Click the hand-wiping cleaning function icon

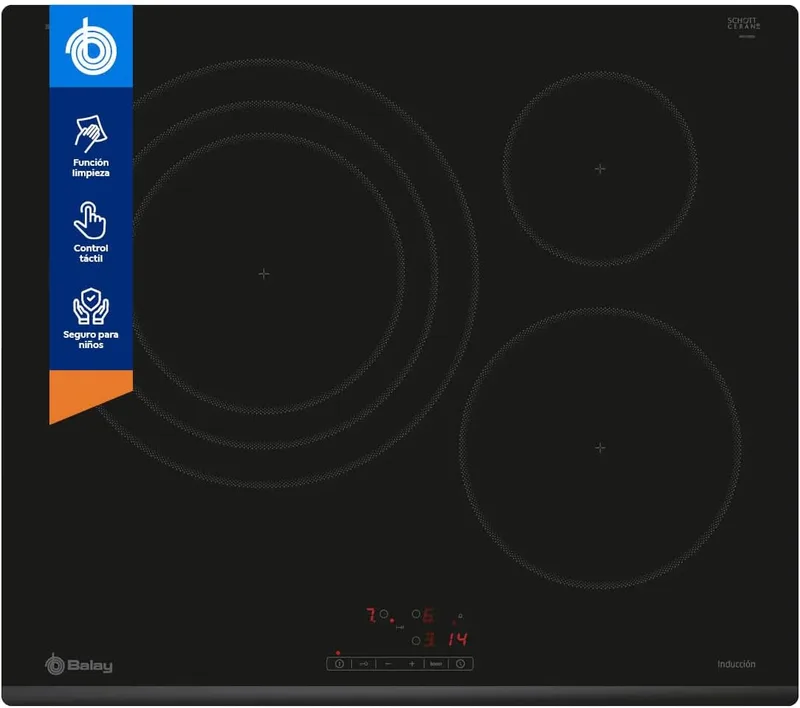[x=91, y=133]
